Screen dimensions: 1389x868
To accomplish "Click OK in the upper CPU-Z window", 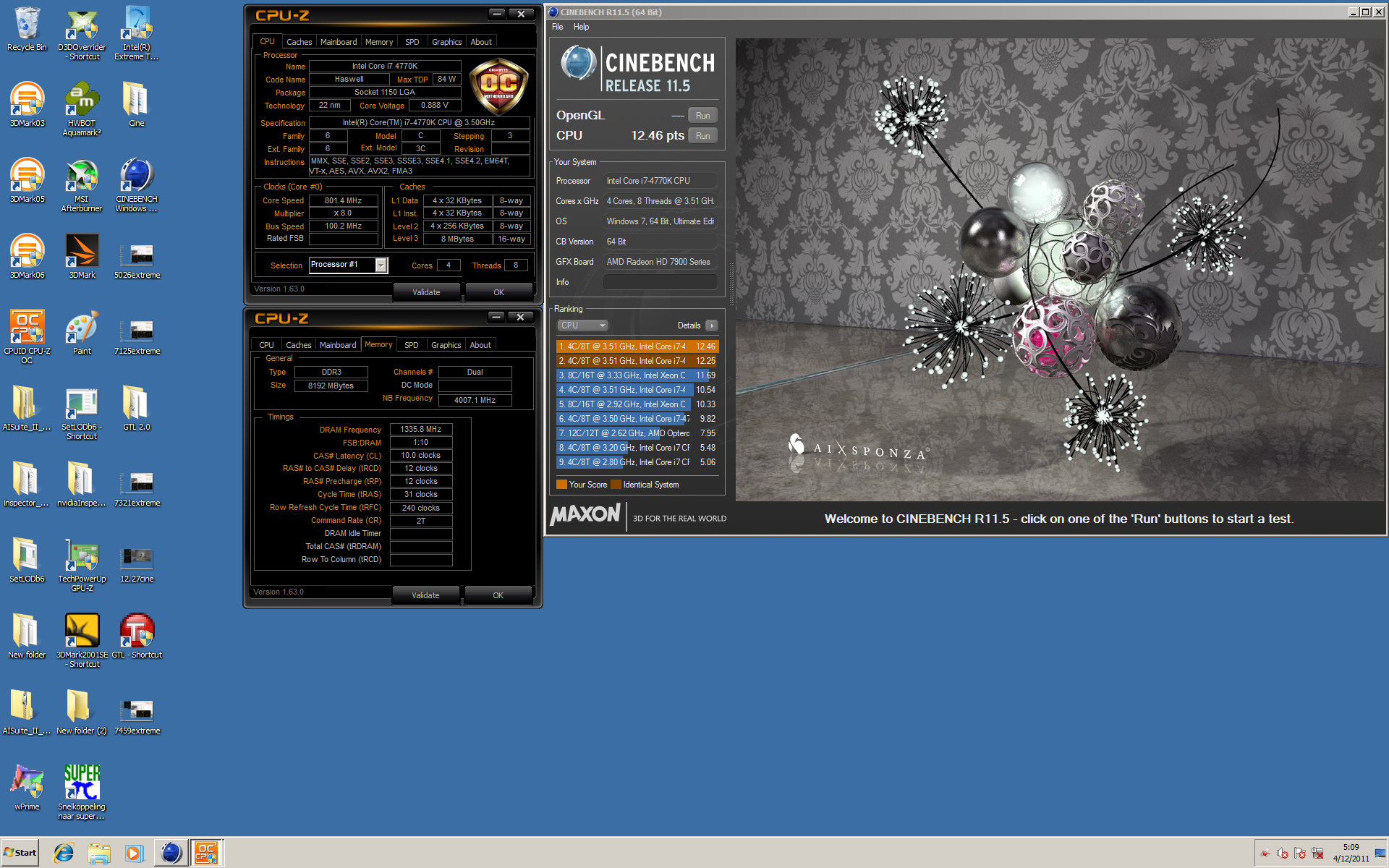I will point(498,292).
